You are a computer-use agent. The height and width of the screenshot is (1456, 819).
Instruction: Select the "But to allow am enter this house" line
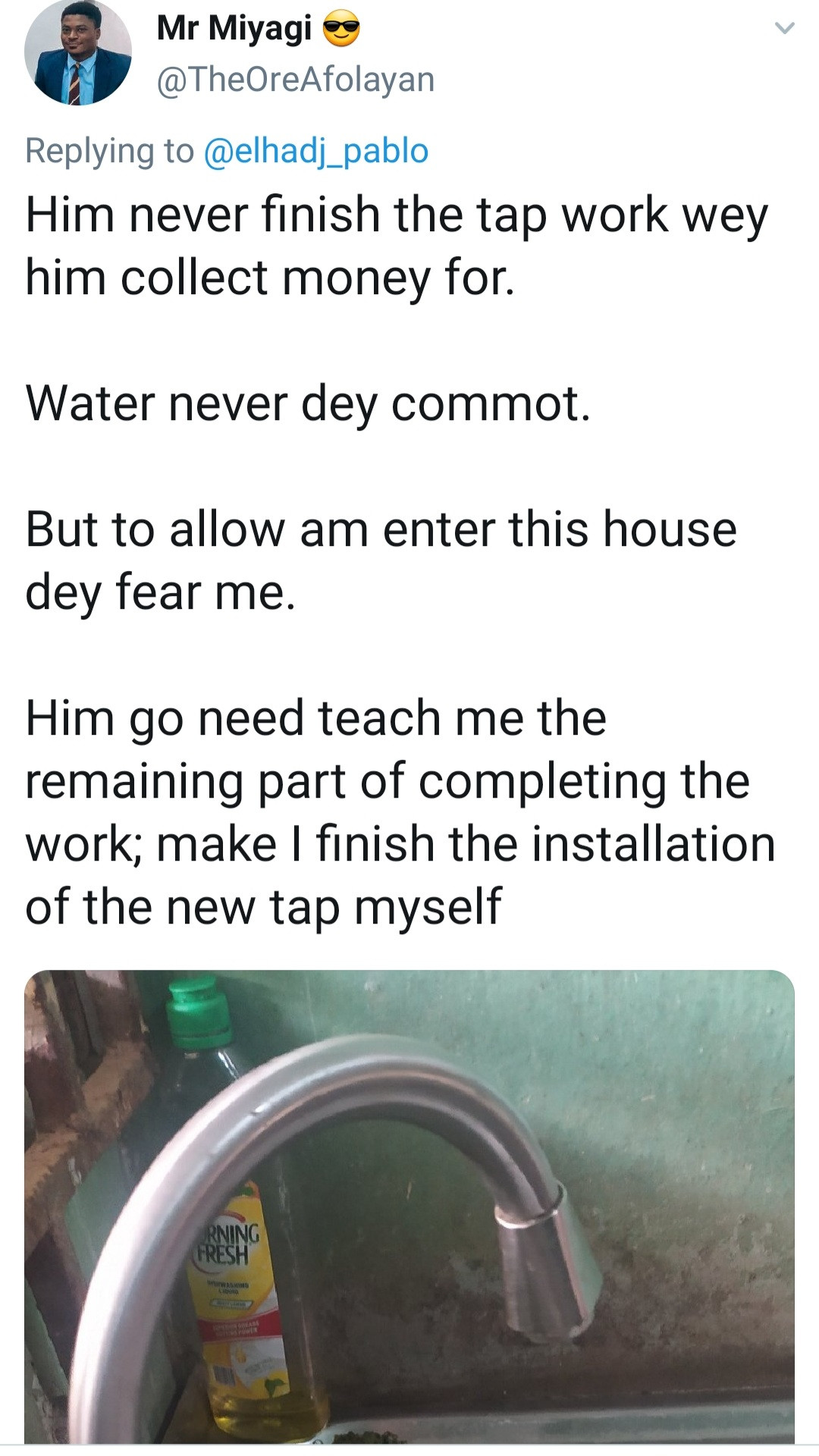[381, 529]
